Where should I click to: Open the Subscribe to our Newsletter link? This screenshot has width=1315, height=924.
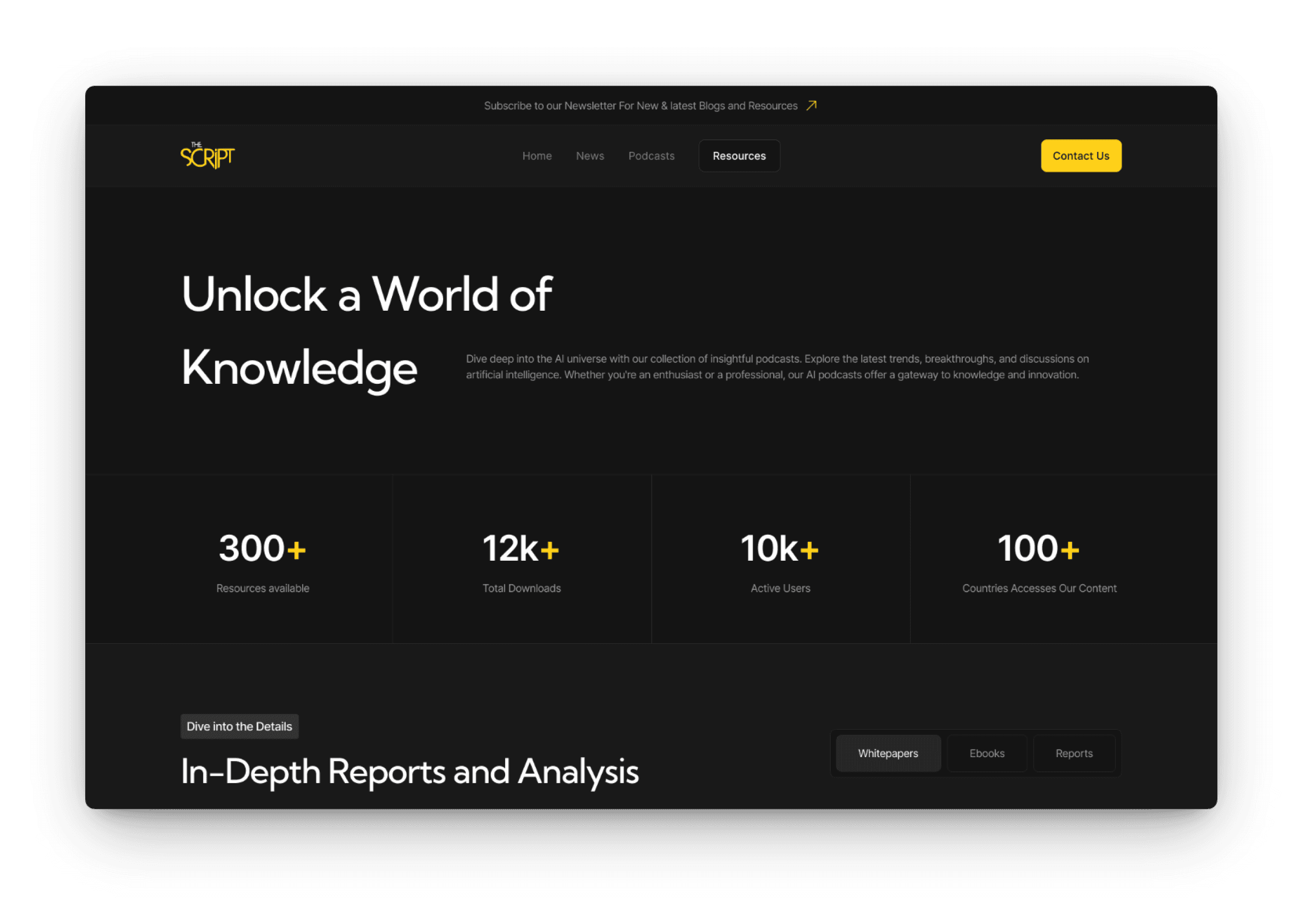click(x=640, y=106)
